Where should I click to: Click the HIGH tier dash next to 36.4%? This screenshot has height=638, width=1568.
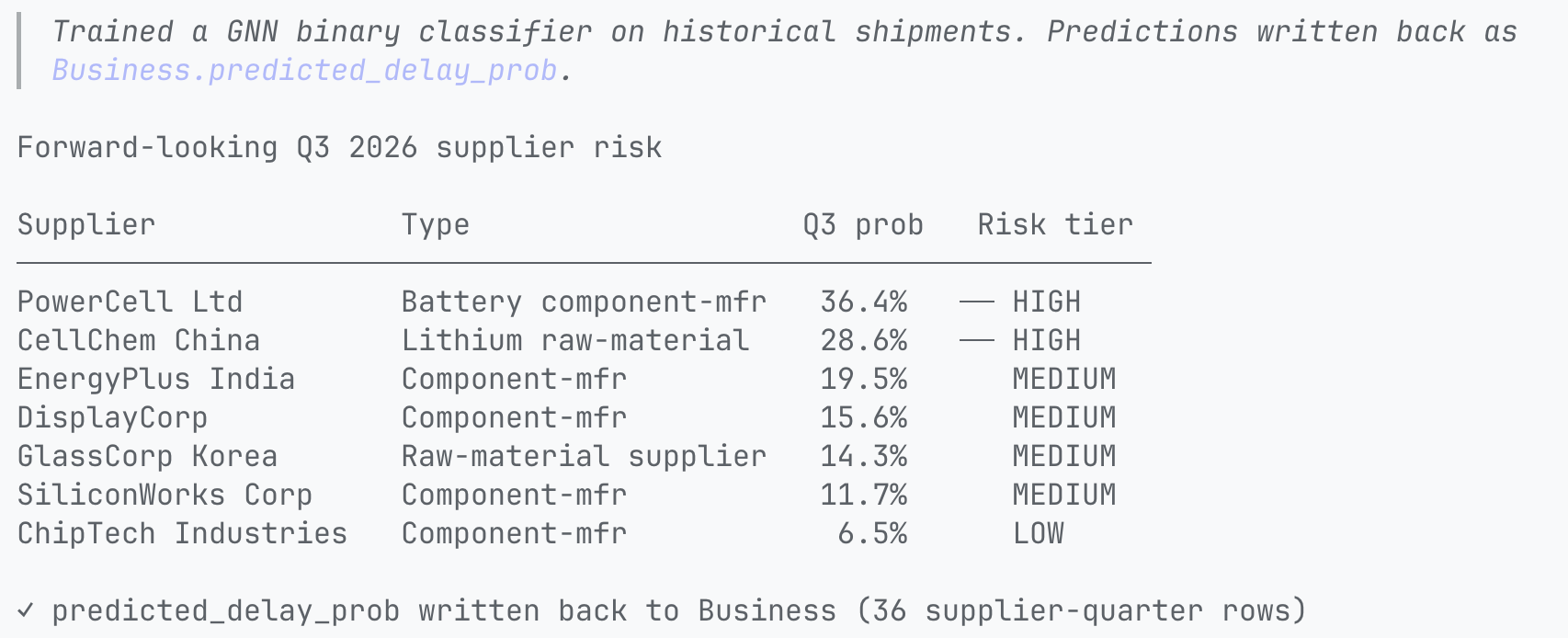pyautogui.click(x=976, y=302)
